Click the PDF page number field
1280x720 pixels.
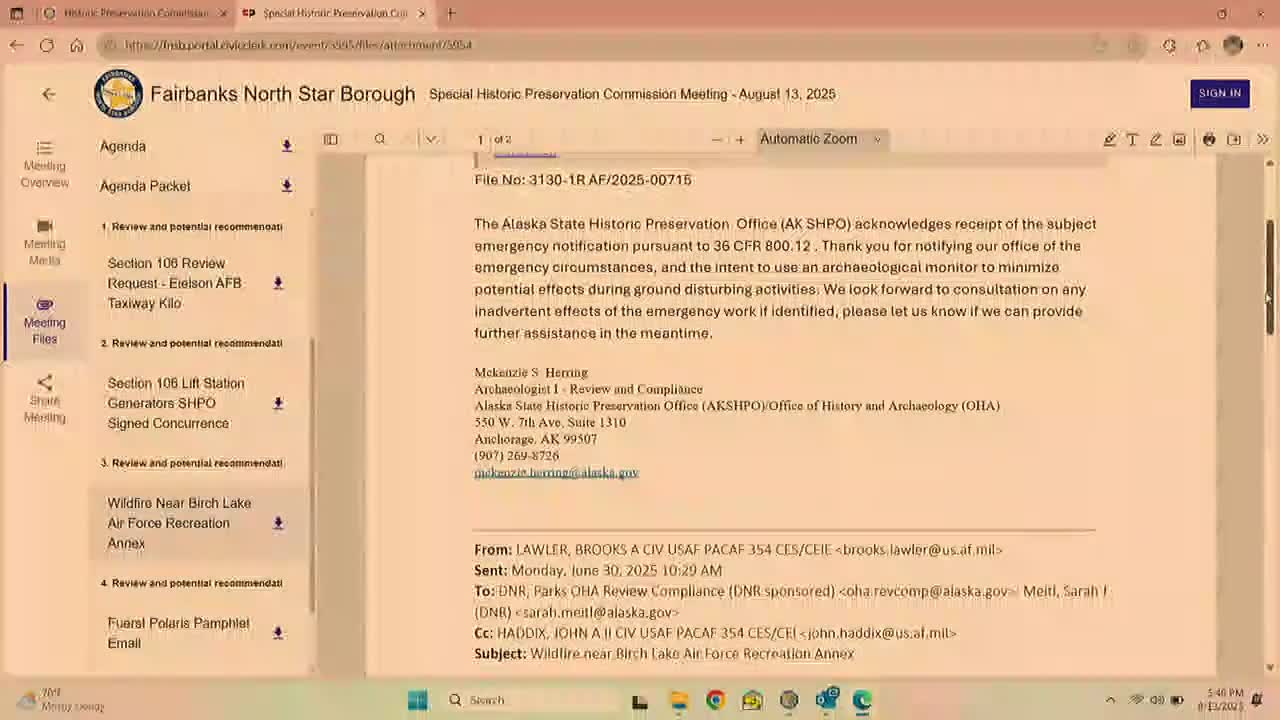pos(481,140)
